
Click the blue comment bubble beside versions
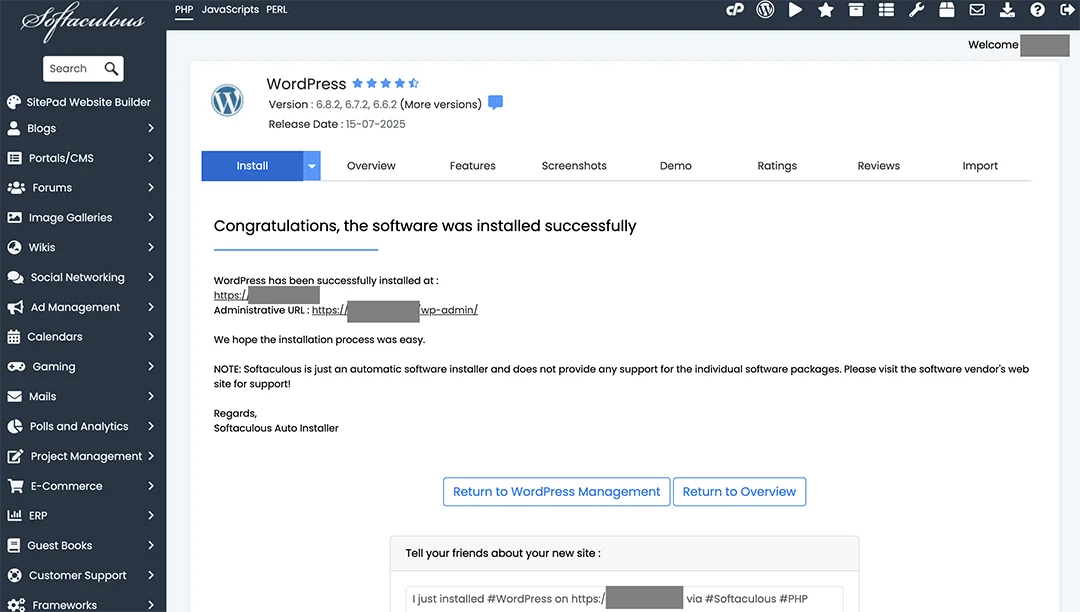click(495, 103)
